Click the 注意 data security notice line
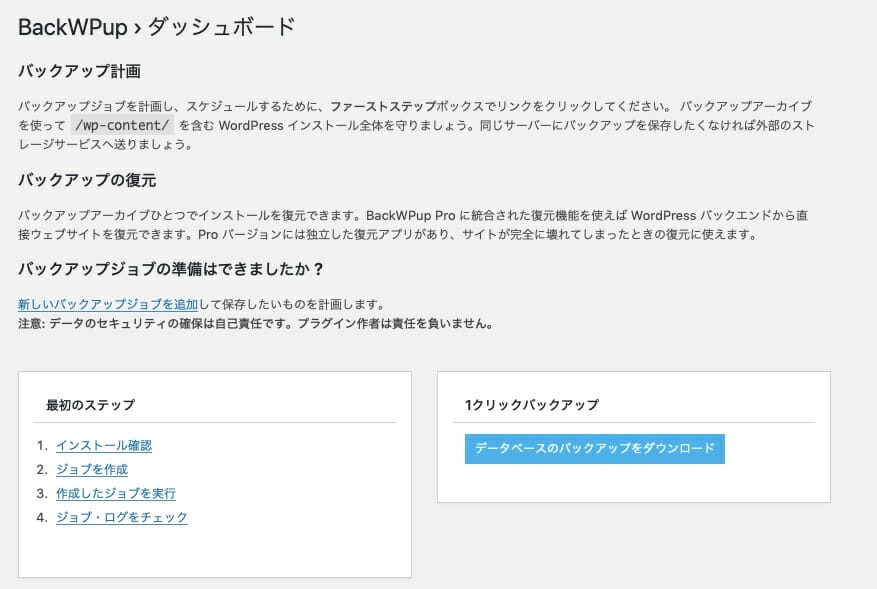This screenshot has height=589, width=877. pos(256,323)
